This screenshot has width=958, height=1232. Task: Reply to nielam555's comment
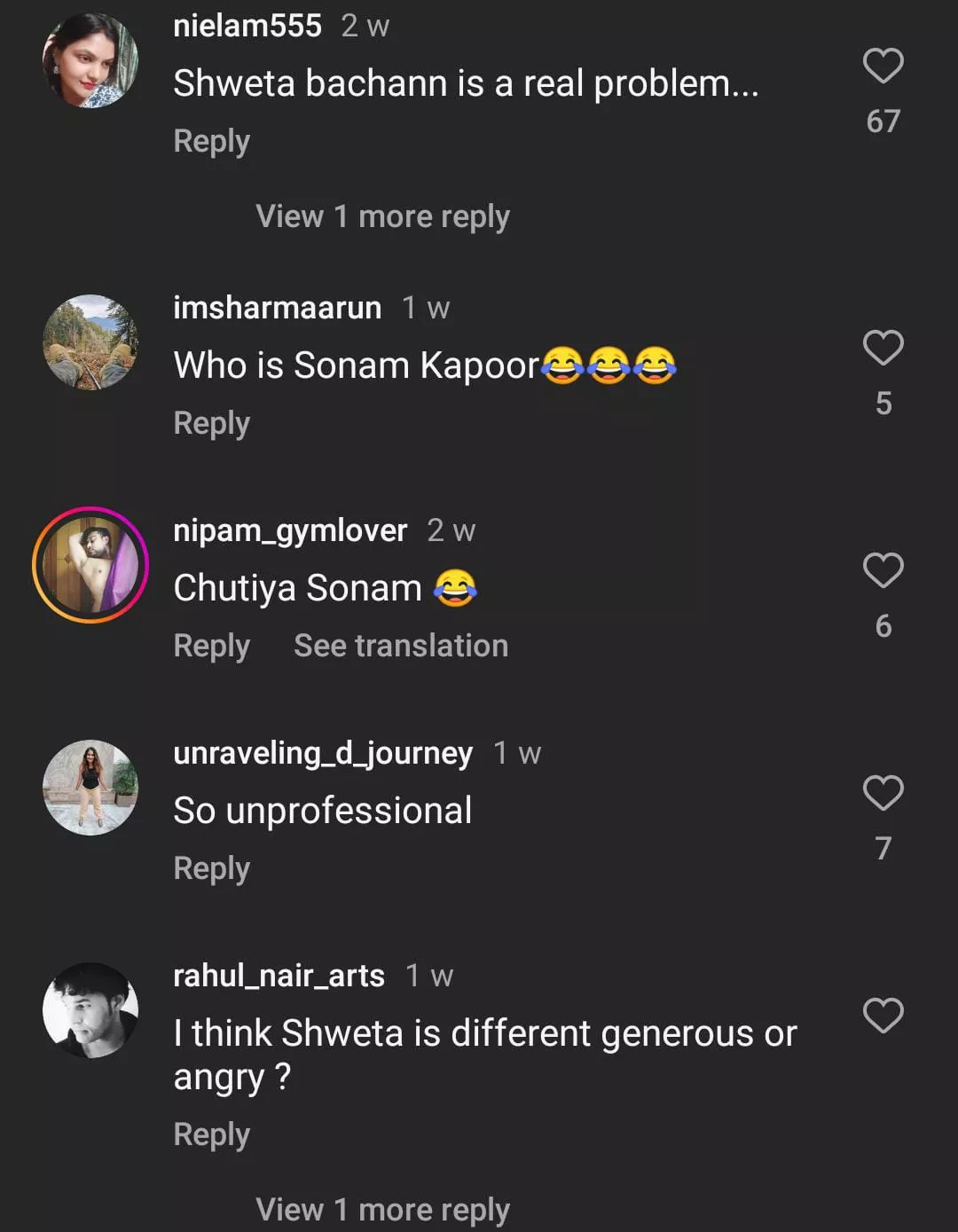pyautogui.click(x=211, y=141)
